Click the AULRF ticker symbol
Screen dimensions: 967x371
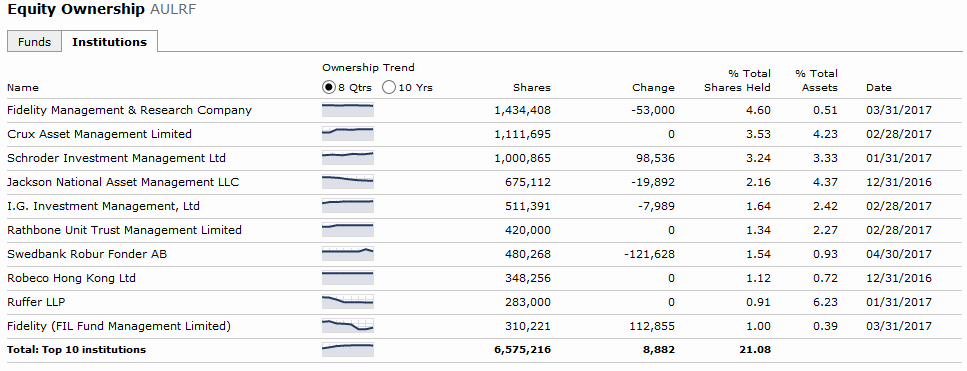pyautogui.click(x=173, y=10)
